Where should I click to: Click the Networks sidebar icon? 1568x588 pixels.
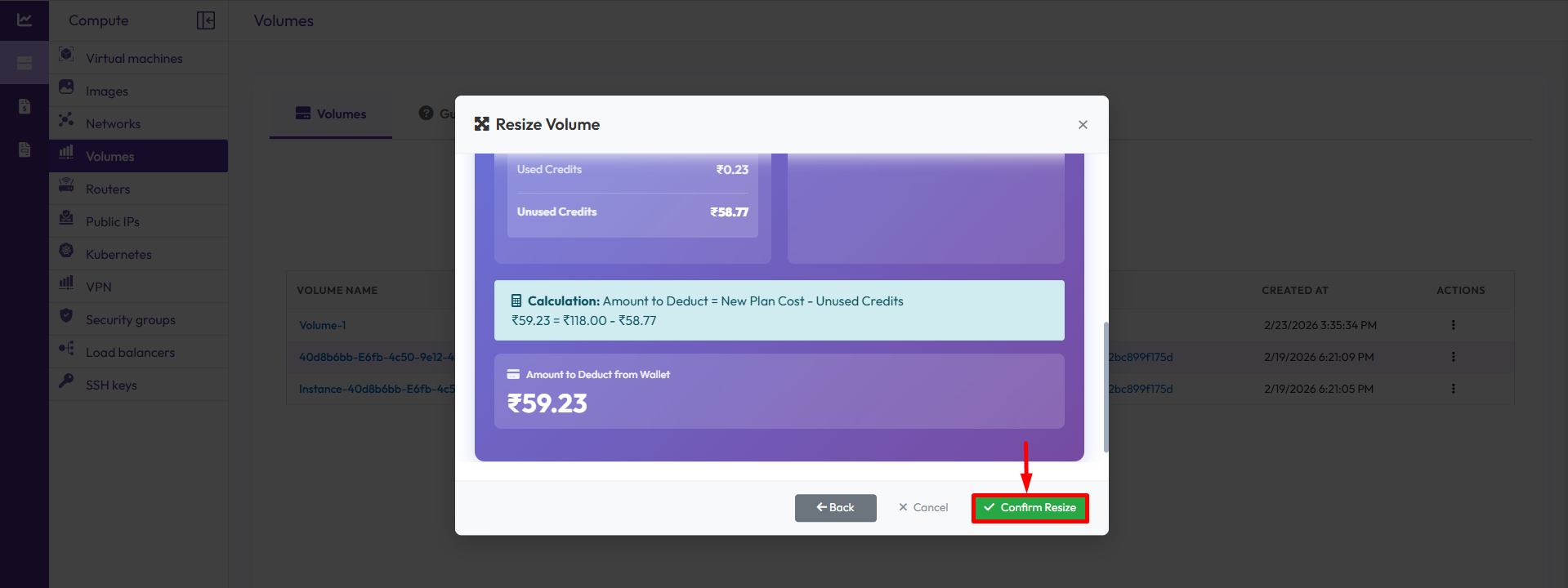coord(67,121)
